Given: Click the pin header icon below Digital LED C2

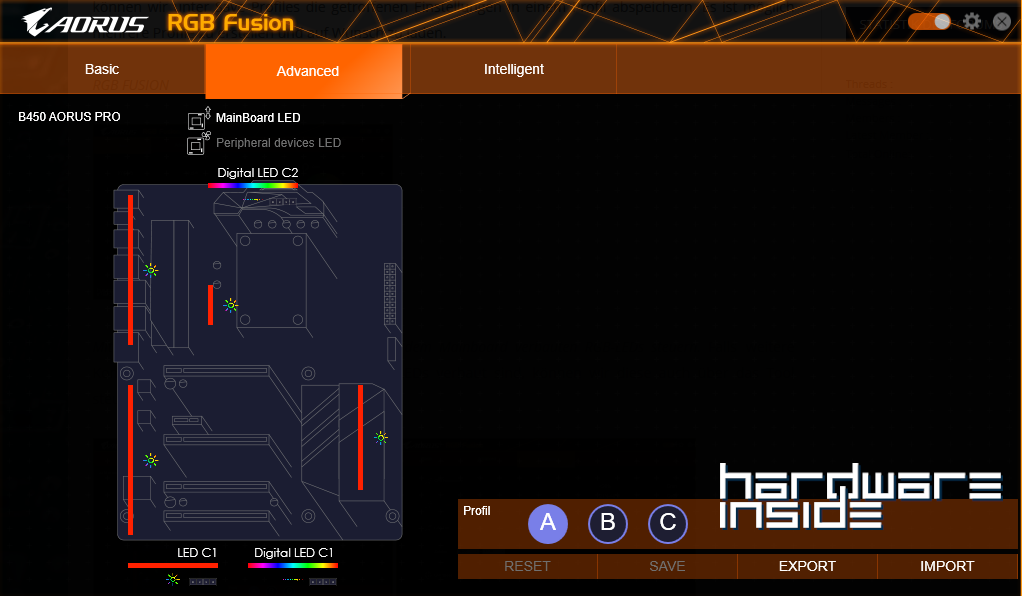Looking at the screenshot, I should pyautogui.click(x=284, y=201).
